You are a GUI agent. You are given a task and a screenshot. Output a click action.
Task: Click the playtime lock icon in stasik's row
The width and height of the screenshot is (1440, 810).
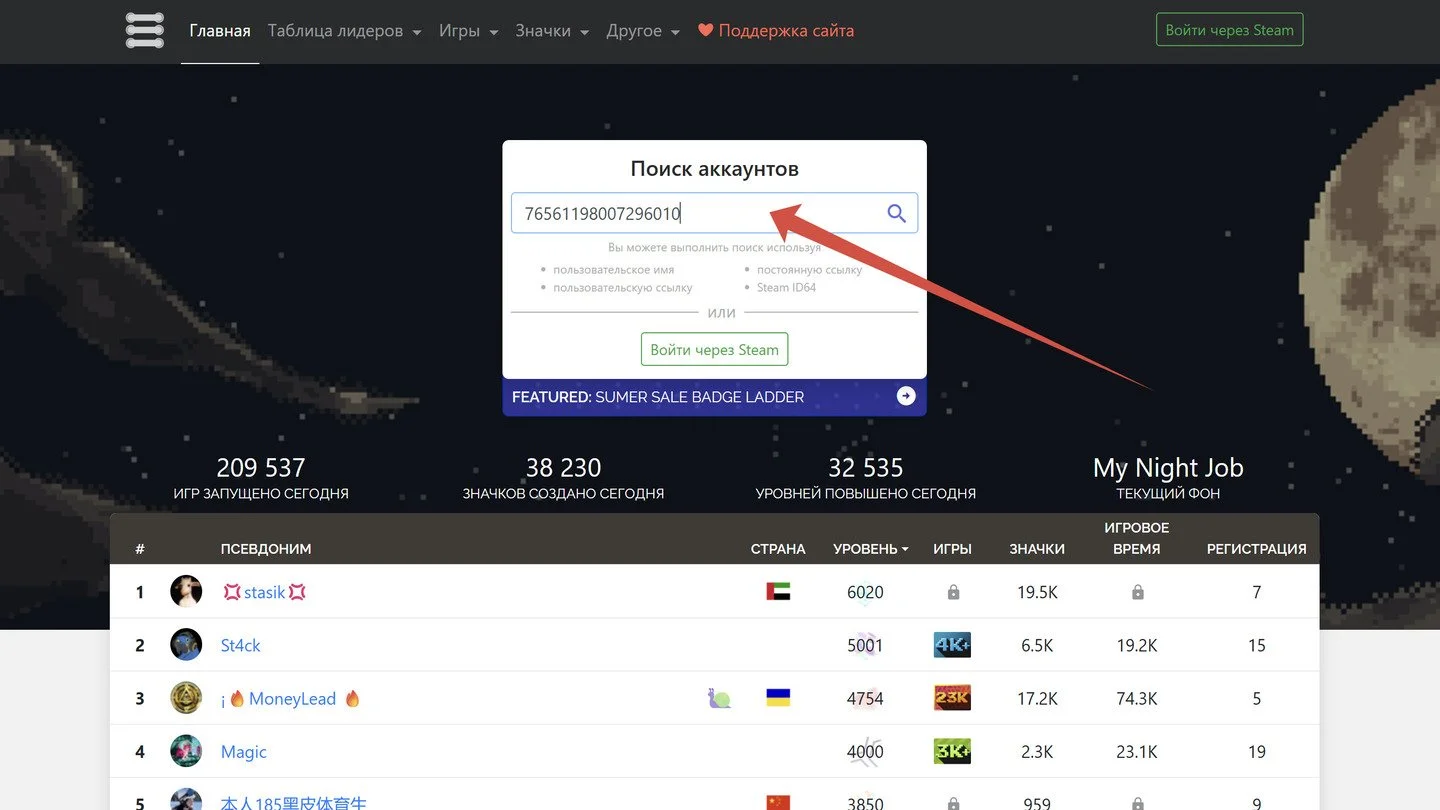pyautogui.click(x=1137, y=592)
